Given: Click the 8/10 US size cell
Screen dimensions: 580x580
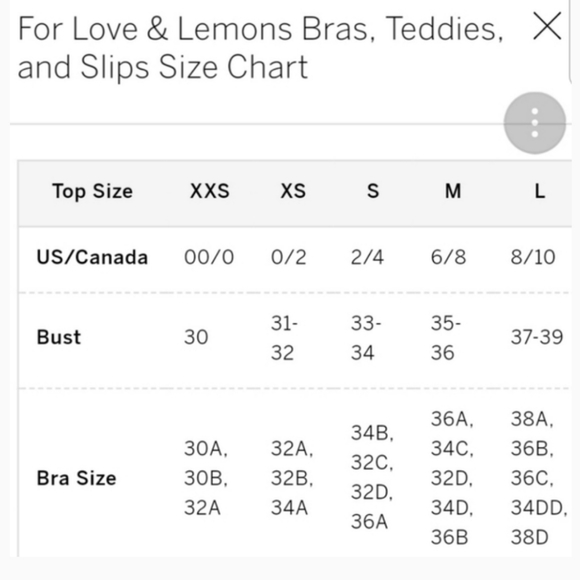Looking at the screenshot, I should 533,257.
